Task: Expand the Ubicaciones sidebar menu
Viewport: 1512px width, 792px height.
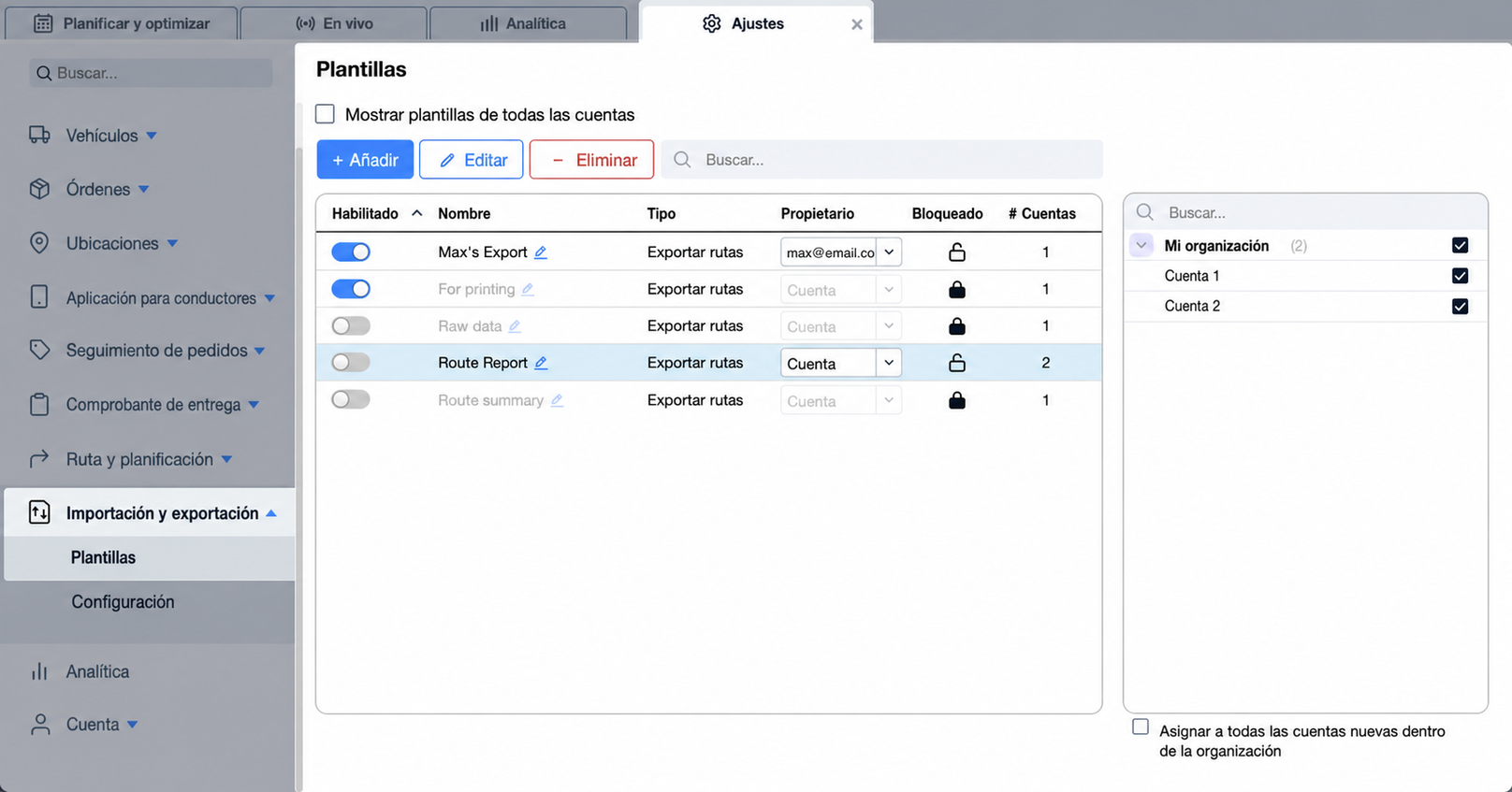Action: point(172,243)
